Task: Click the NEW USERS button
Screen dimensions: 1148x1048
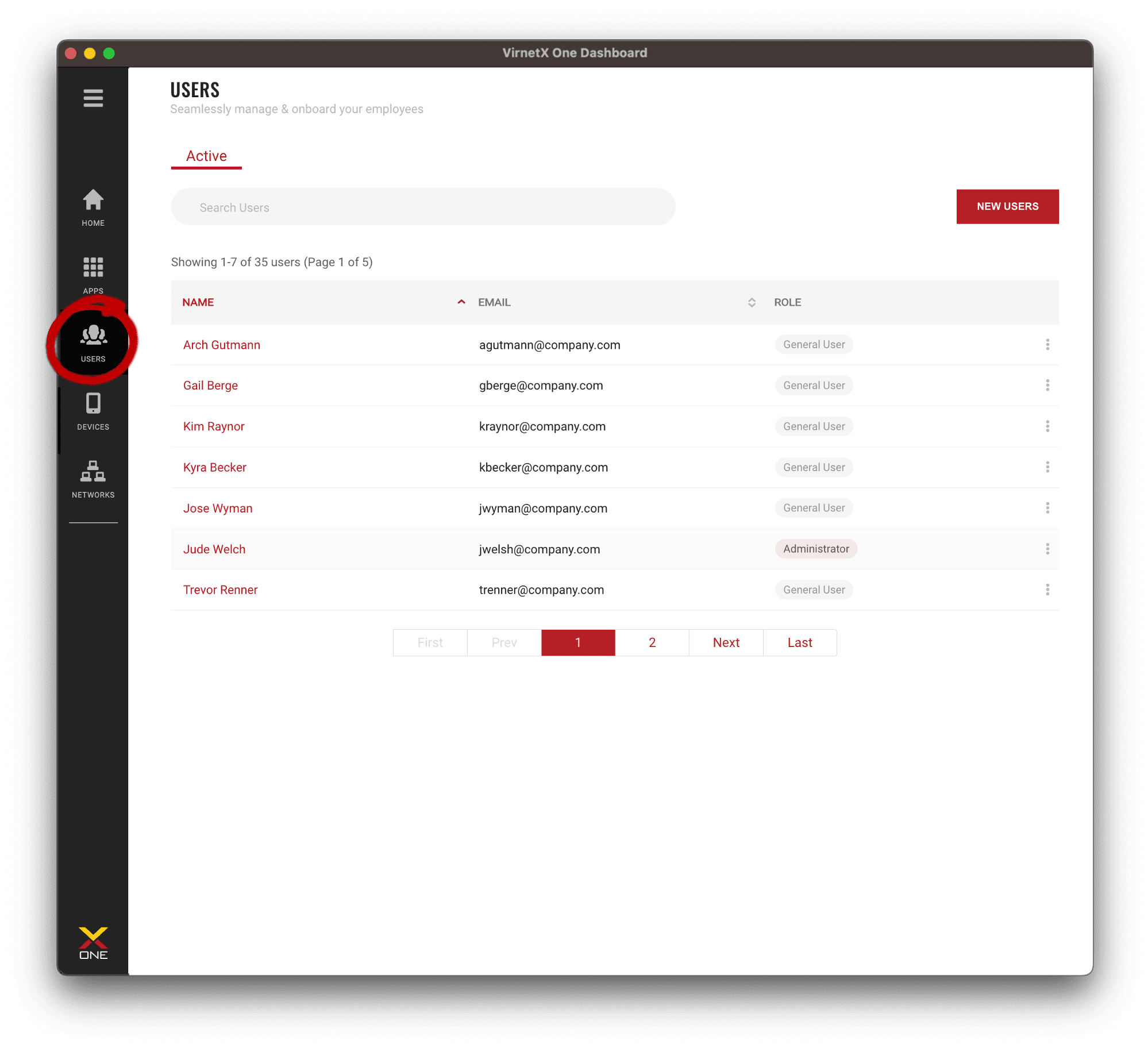Action: [1007, 206]
